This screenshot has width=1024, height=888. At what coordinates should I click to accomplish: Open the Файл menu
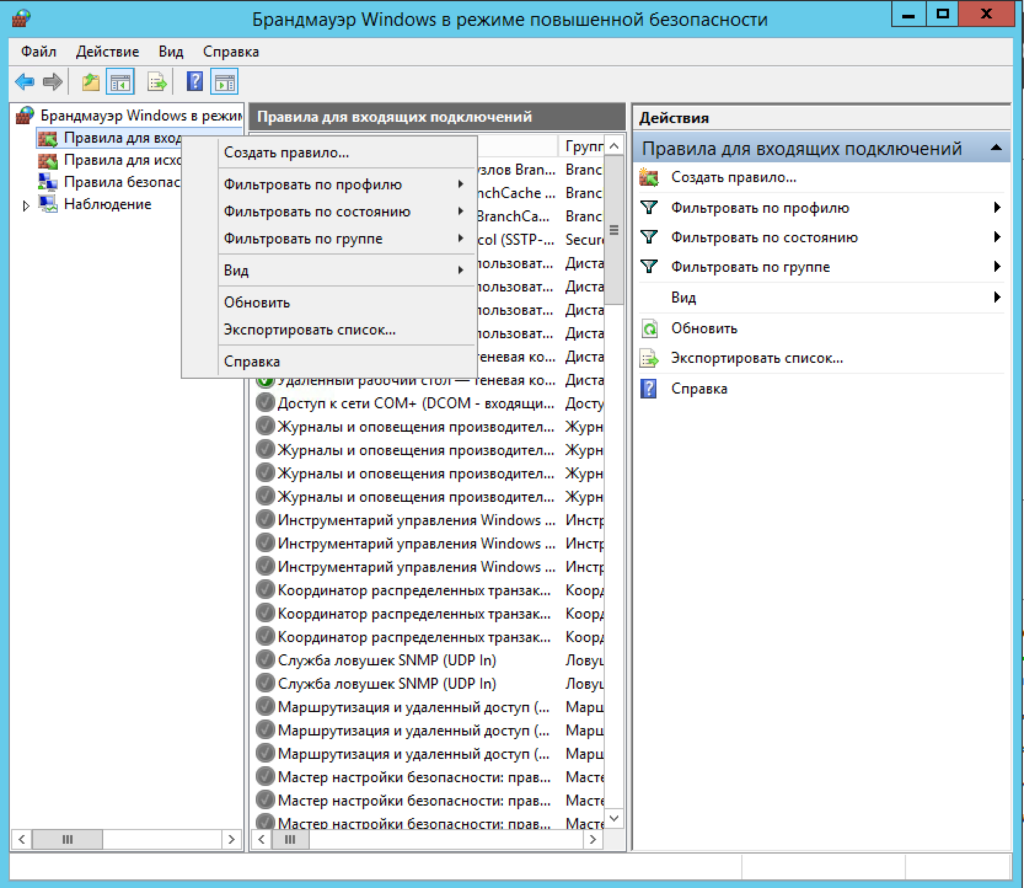[x=39, y=52]
